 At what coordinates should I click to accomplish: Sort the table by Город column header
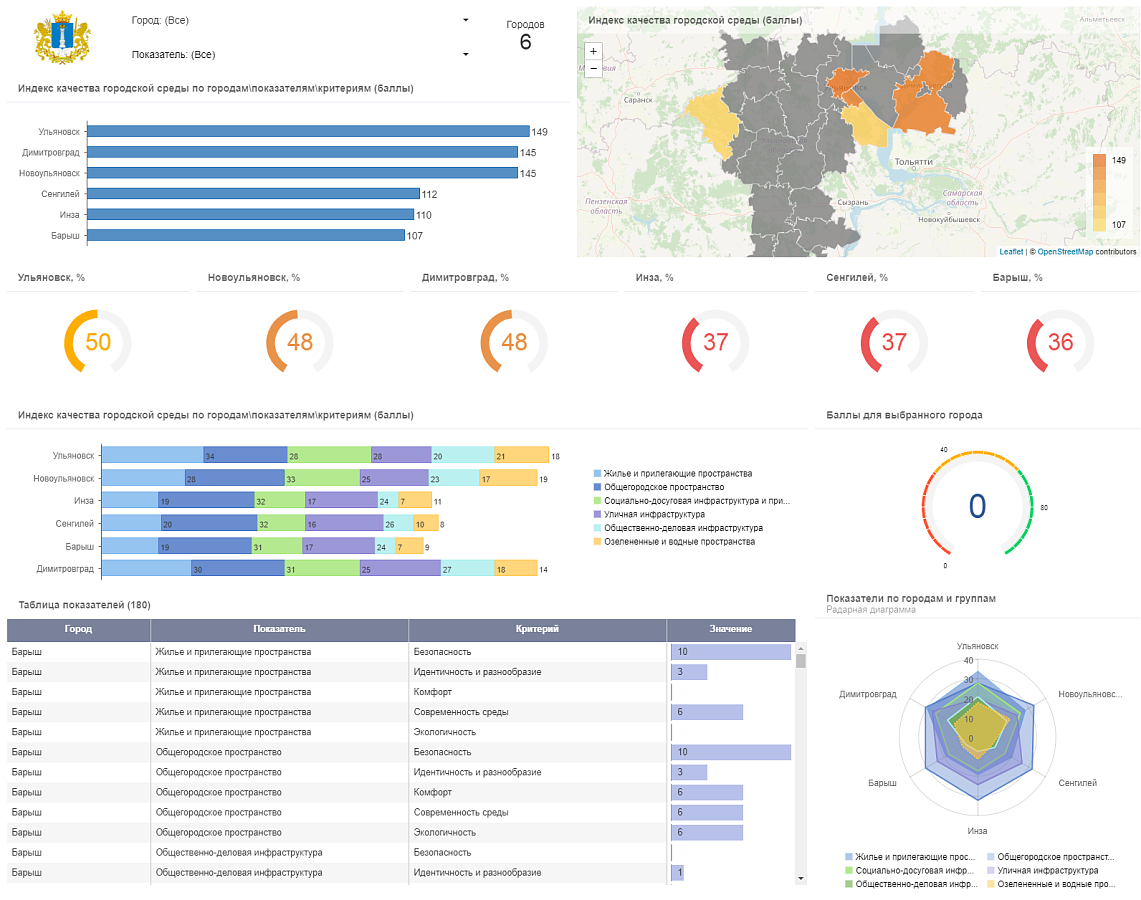(x=79, y=629)
